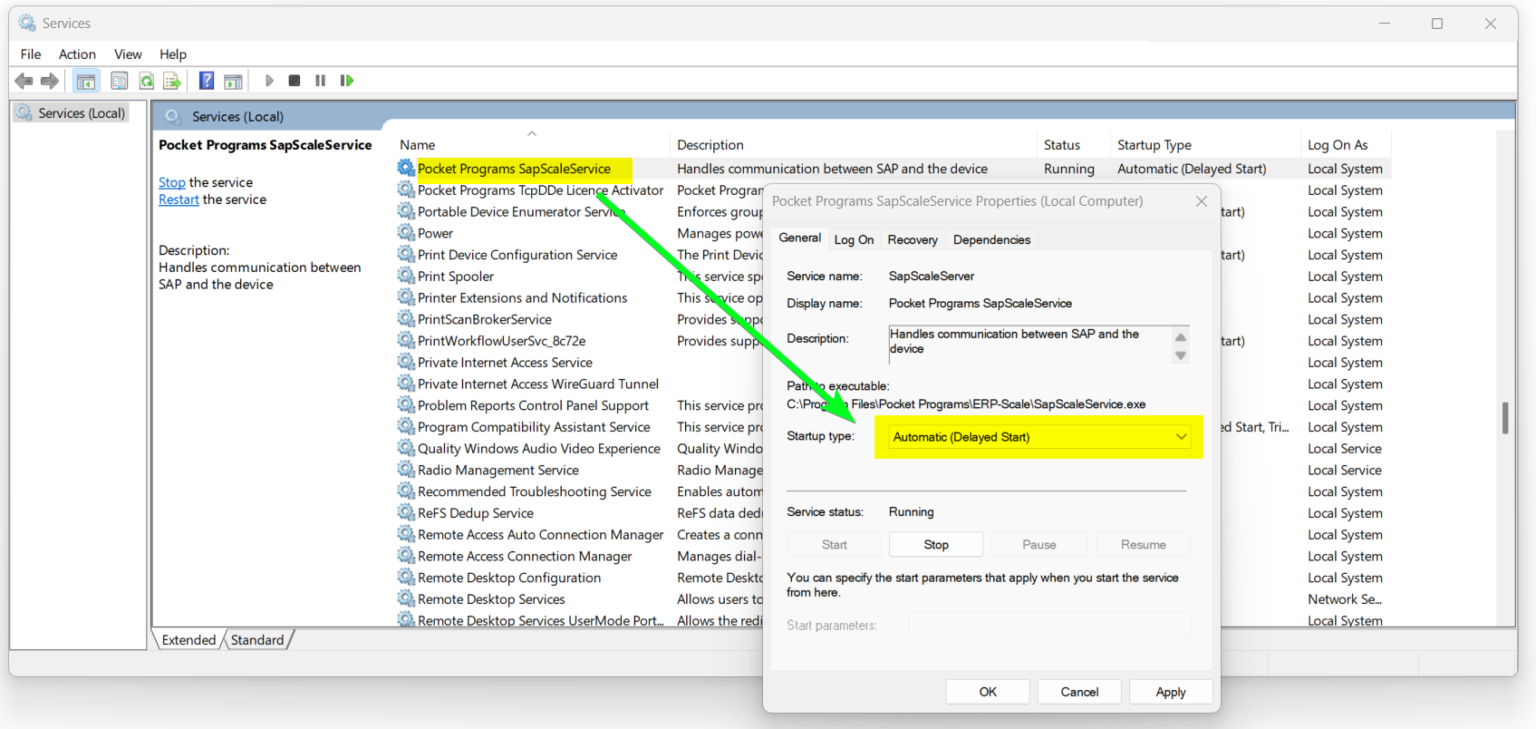Click the Stop the service link
The image size is (1536, 729).
pos(171,182)
